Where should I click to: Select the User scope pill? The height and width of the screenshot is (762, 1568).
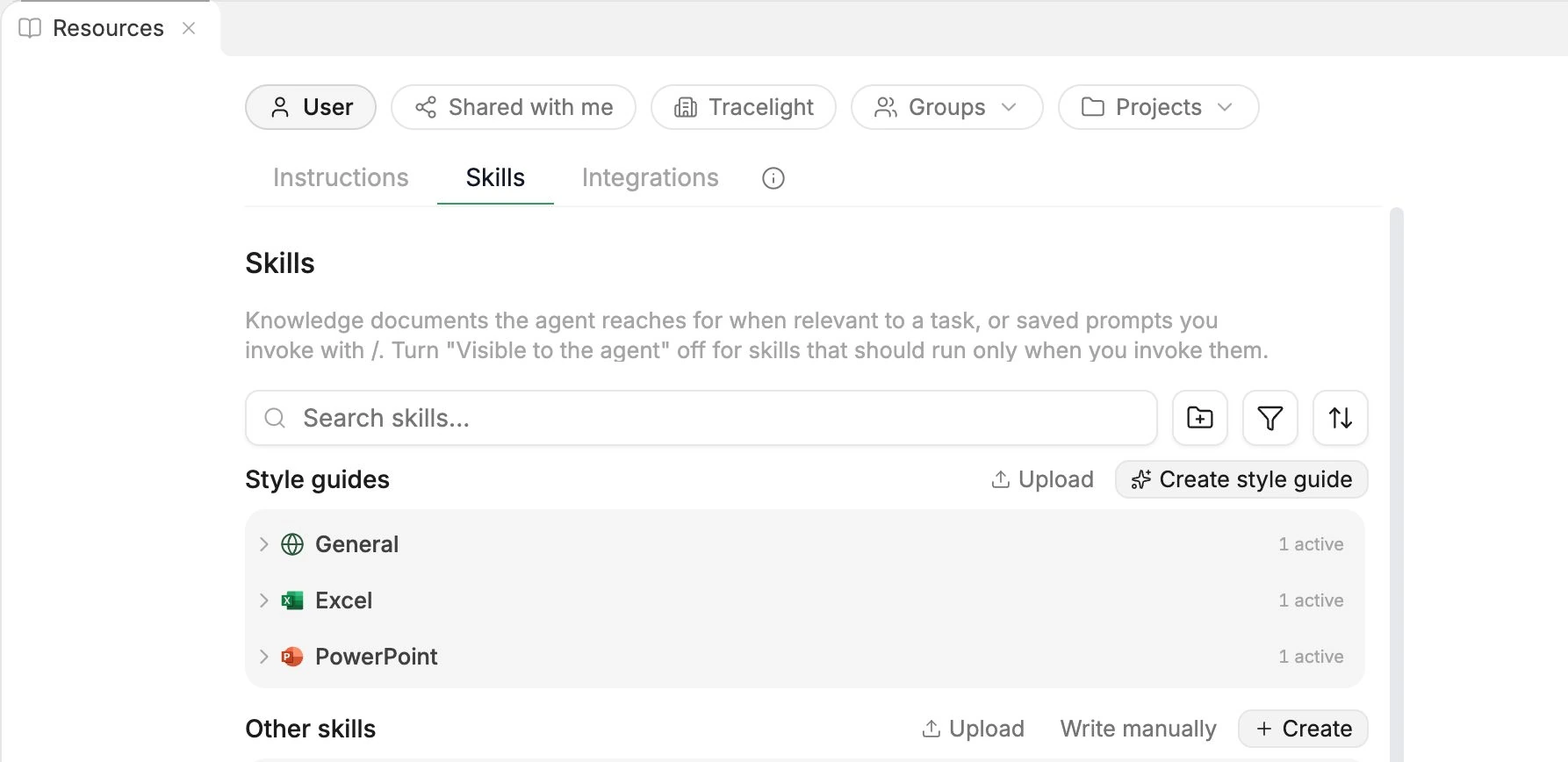coord(311,107)
